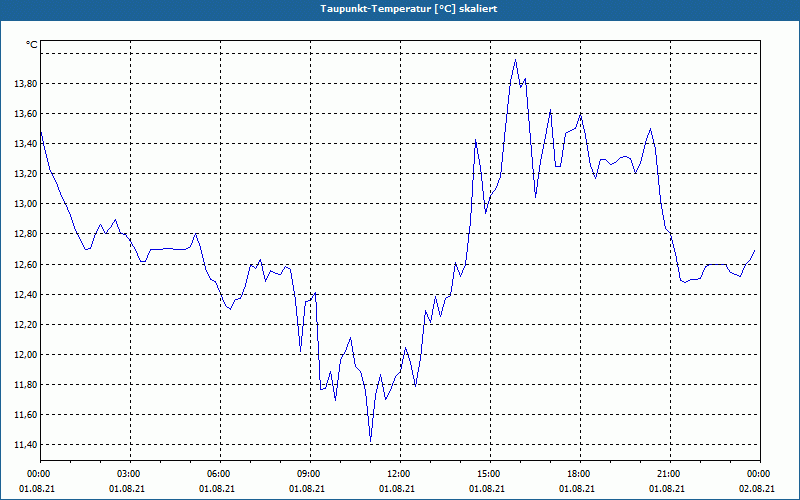Click the 06:00 time label
This screenshot has width=800, height=500.
tap(220, 474)
